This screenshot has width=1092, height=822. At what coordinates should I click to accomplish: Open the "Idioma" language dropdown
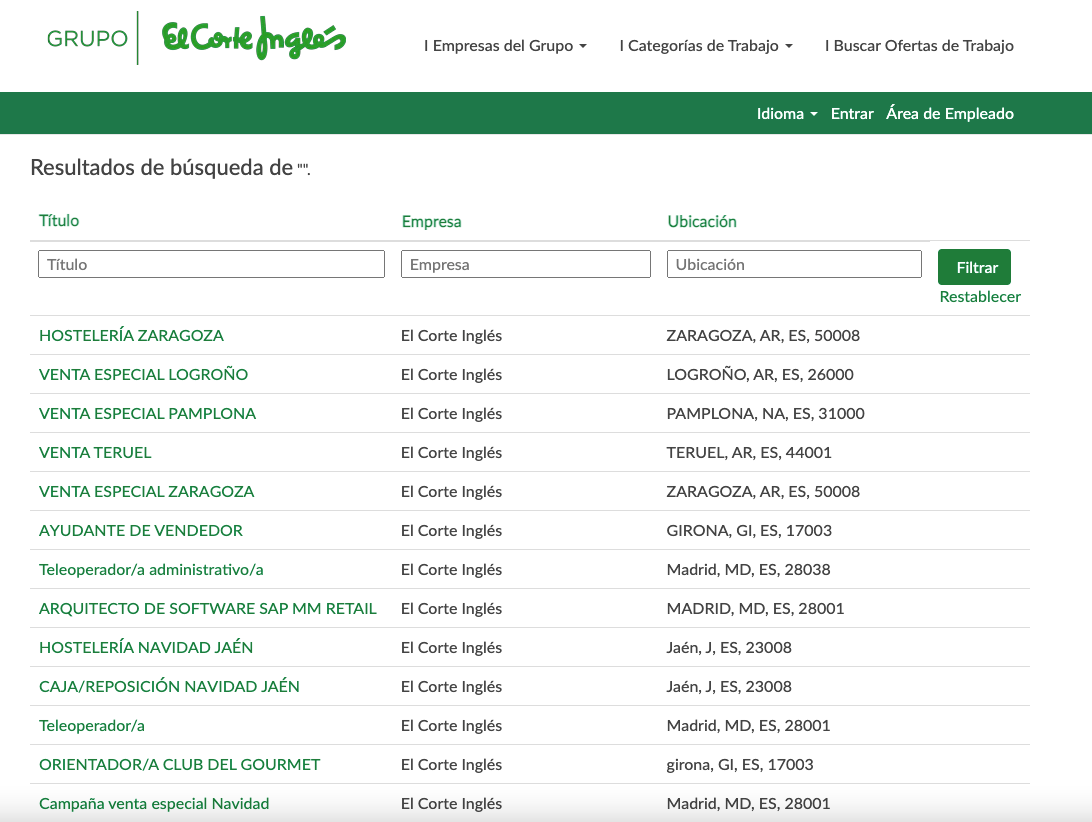(787, 113)
